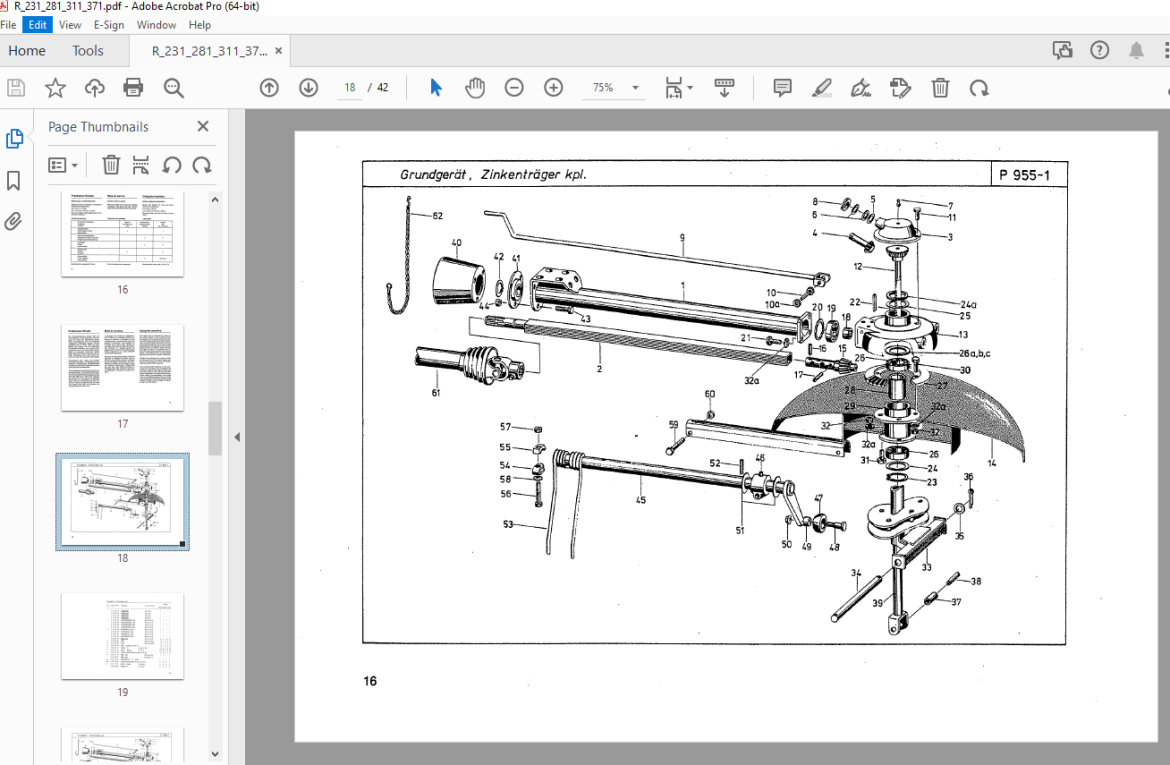The width and height of the screenshot is (1170, 765).
Task: Select the page 16 thumbnail
Action: point(122,234)
